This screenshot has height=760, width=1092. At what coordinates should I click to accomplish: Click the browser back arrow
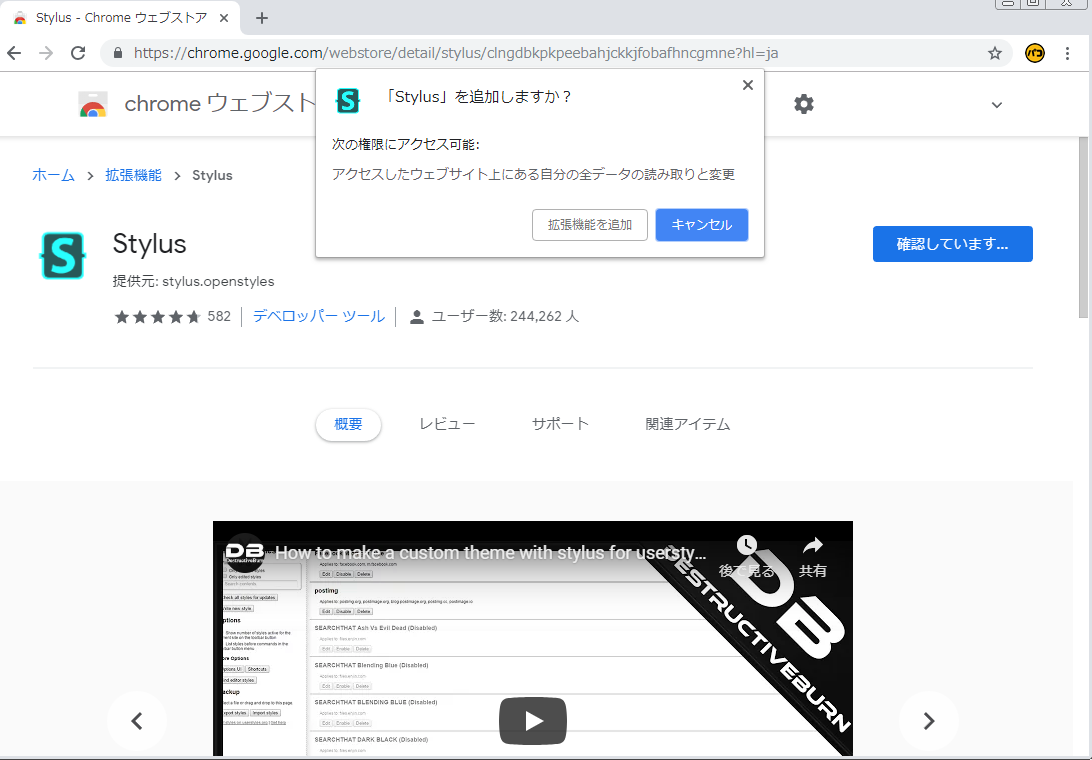pyautogui.click(x=14, y=53)
